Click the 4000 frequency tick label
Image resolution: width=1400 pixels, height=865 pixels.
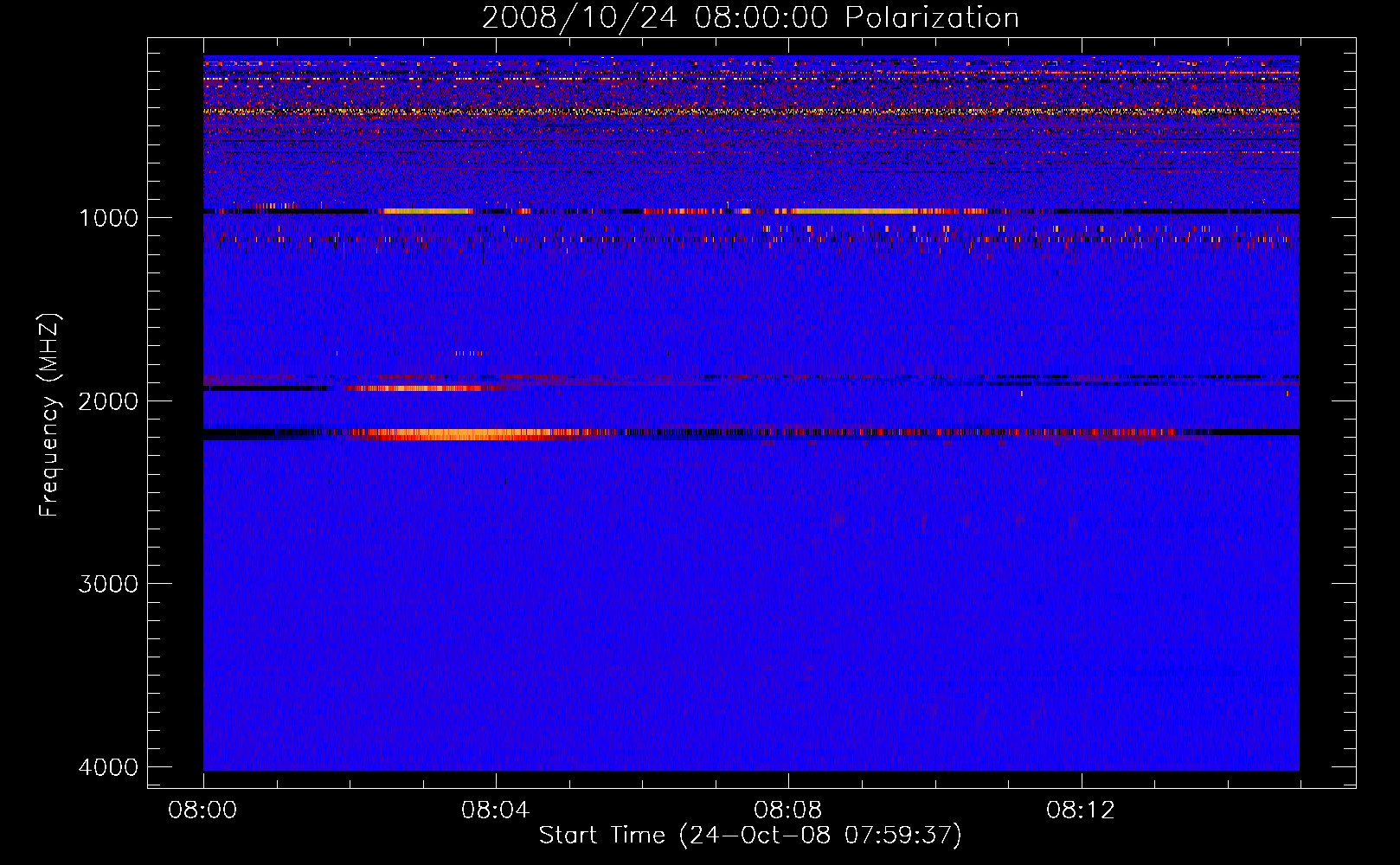point(108,767)
